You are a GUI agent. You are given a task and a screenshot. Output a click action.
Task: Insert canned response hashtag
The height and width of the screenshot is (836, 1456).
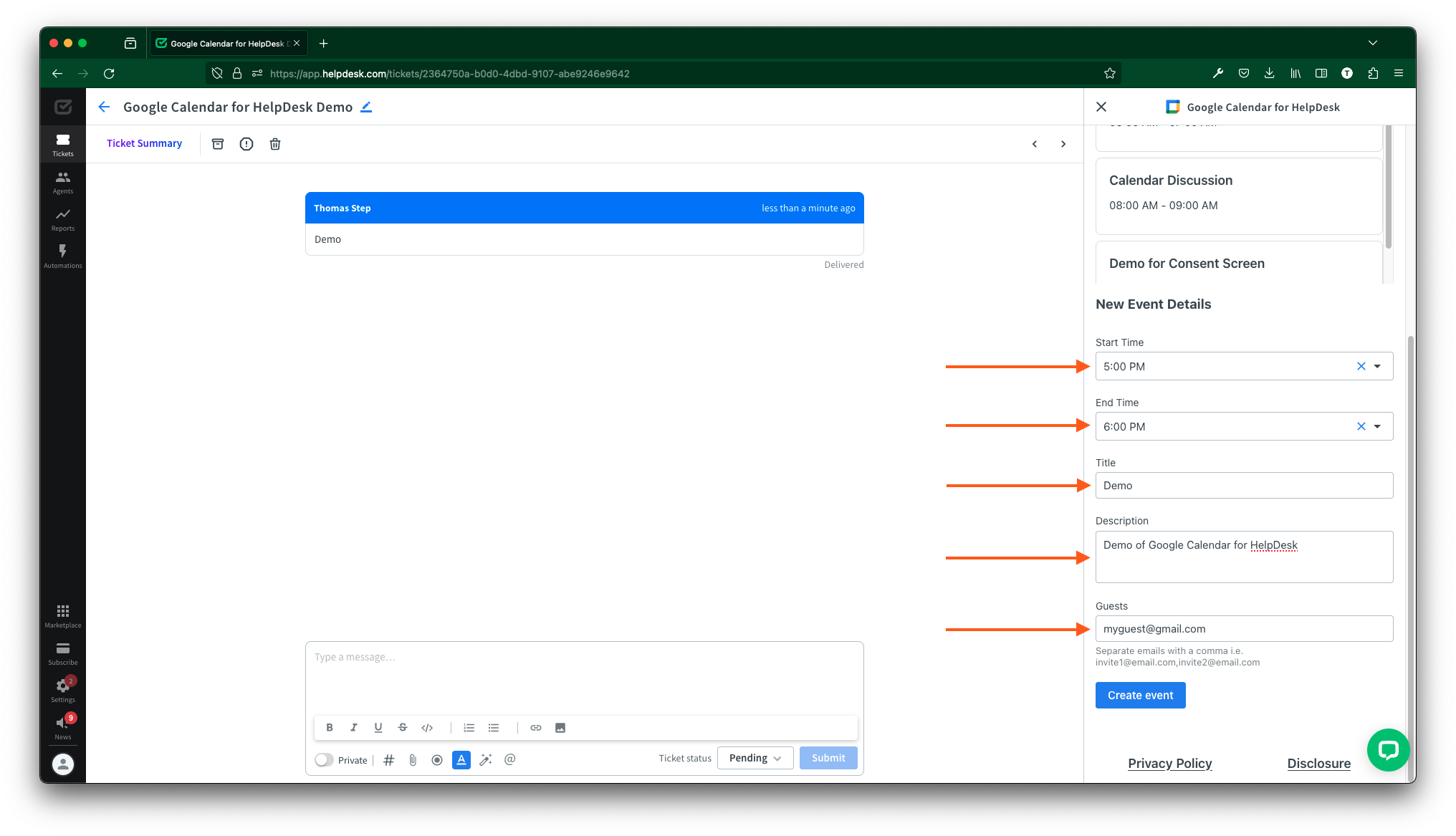point(389,760)
